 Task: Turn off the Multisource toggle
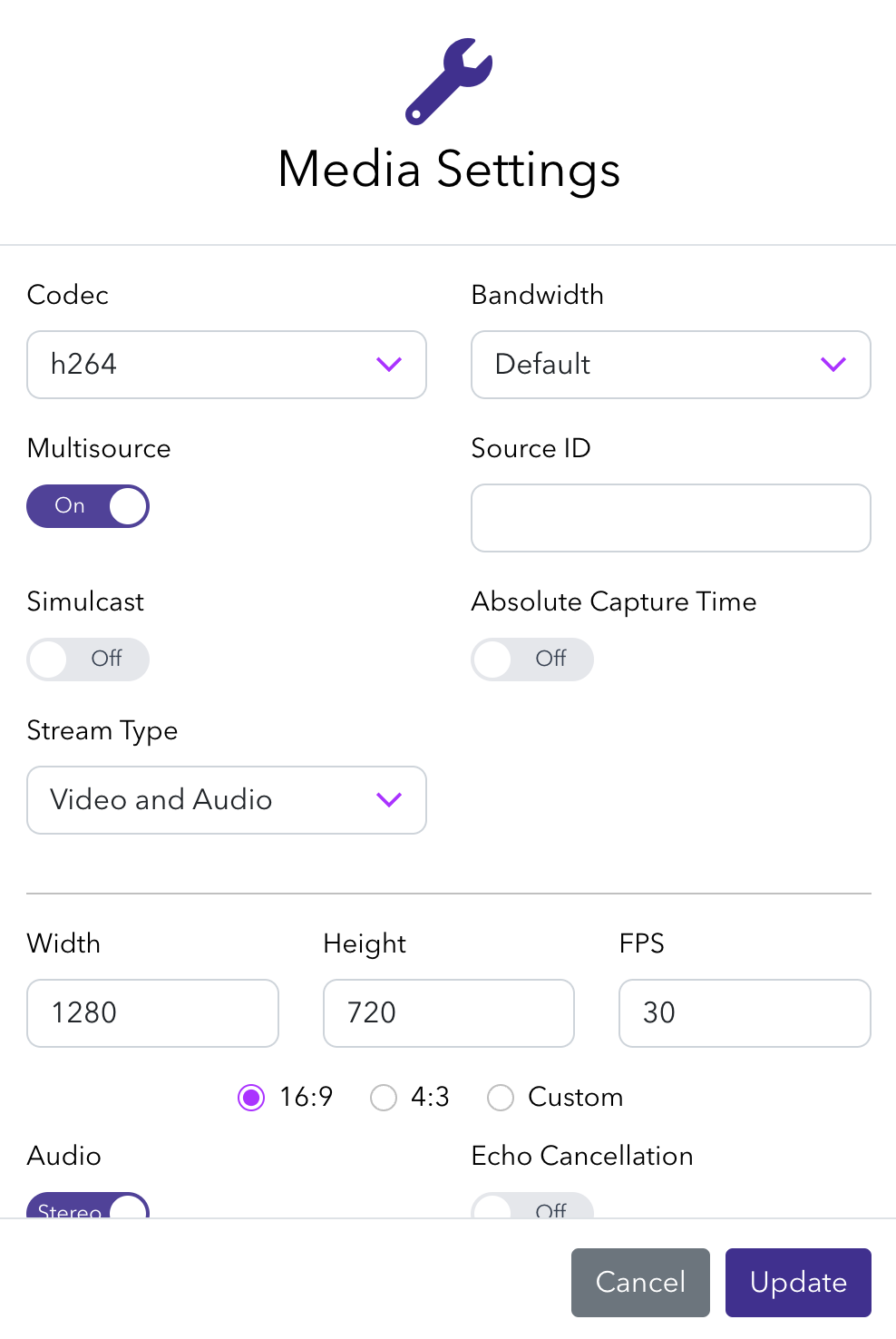pyautogui.click(x=88, y=506)
